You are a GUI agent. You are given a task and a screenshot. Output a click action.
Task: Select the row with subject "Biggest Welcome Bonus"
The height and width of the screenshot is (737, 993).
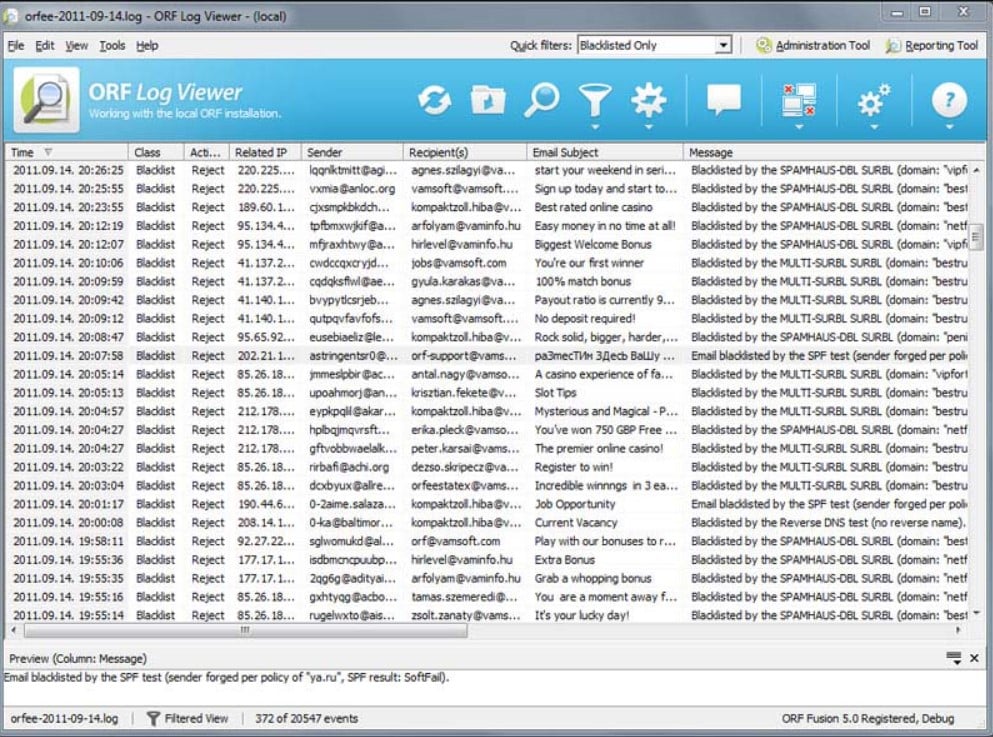click(x=488, y=244)
